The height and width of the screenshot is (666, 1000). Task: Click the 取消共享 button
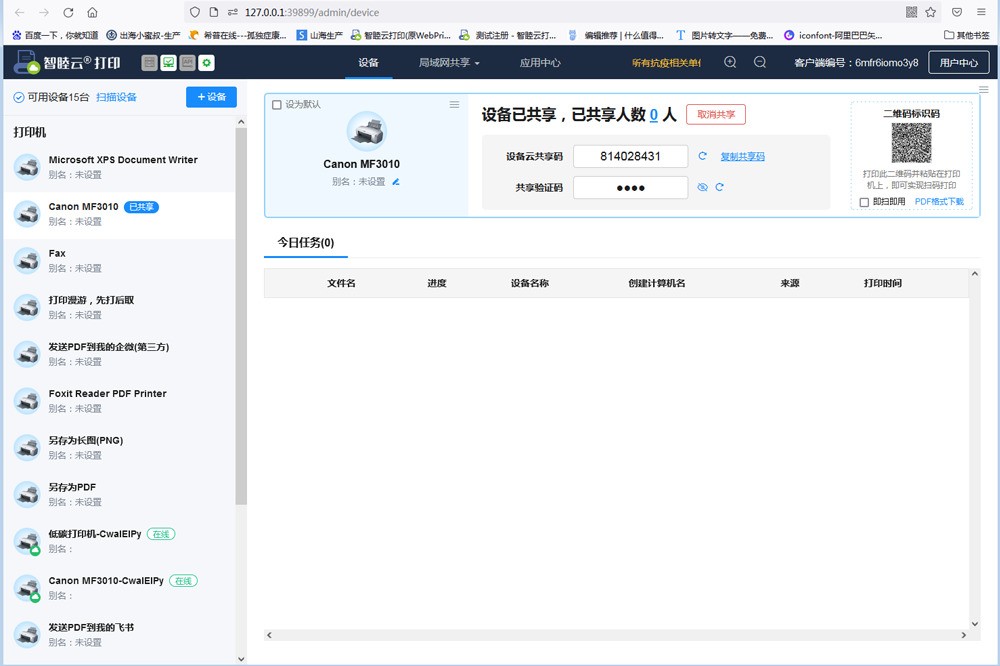[715, 113]
